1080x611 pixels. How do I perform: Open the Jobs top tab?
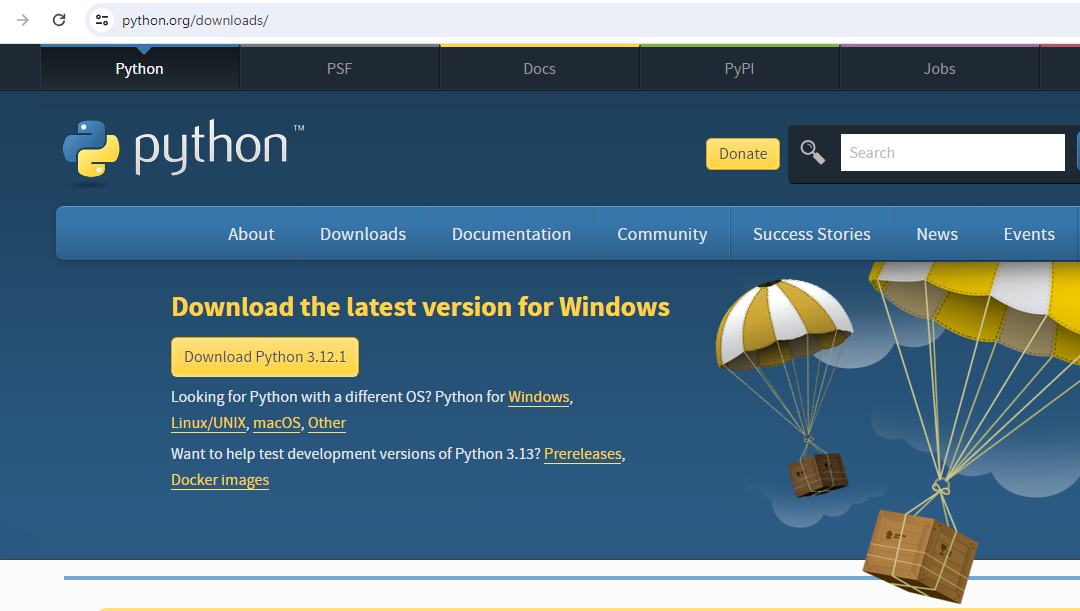point(939,69)
